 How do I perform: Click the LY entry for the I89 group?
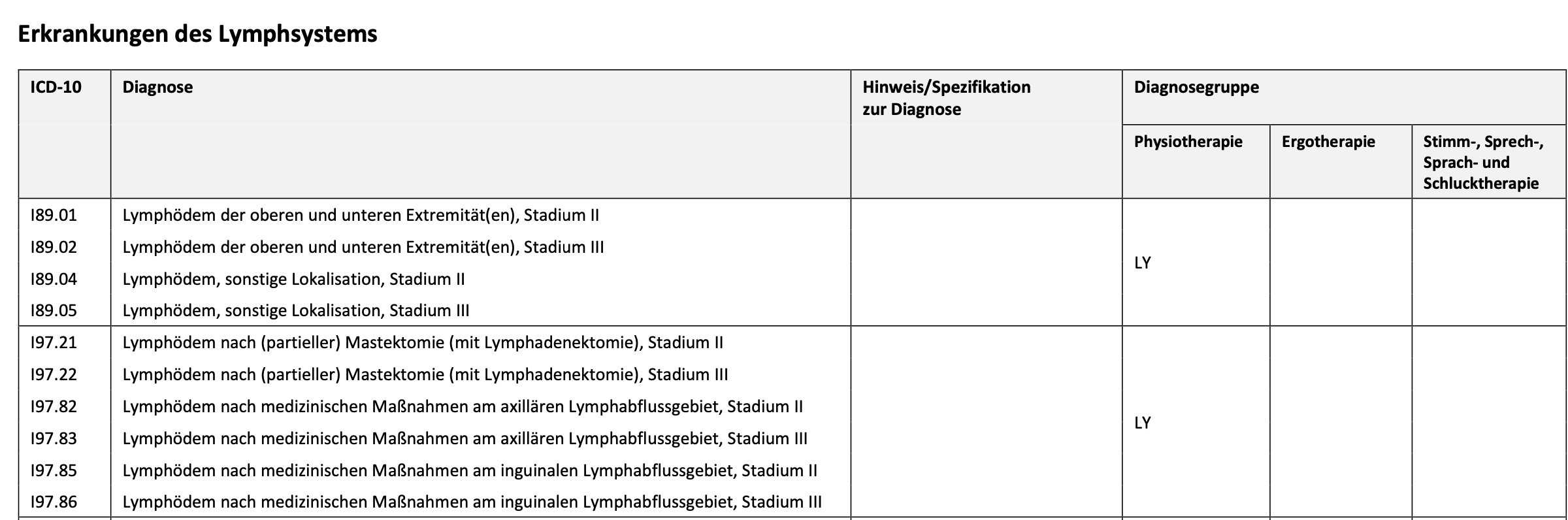[1142, 263]
